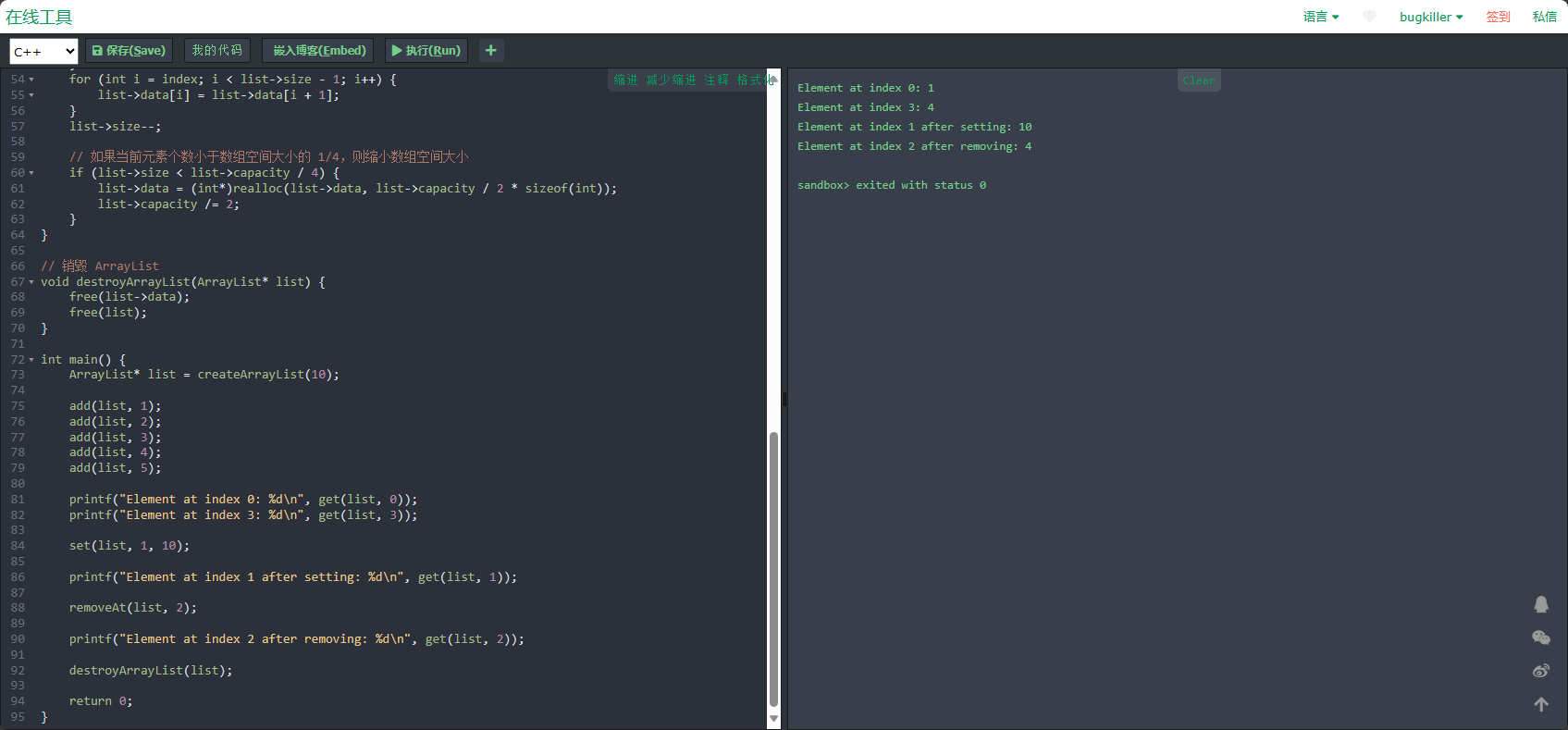Click code line 'list->size--;'

point(115,127)
